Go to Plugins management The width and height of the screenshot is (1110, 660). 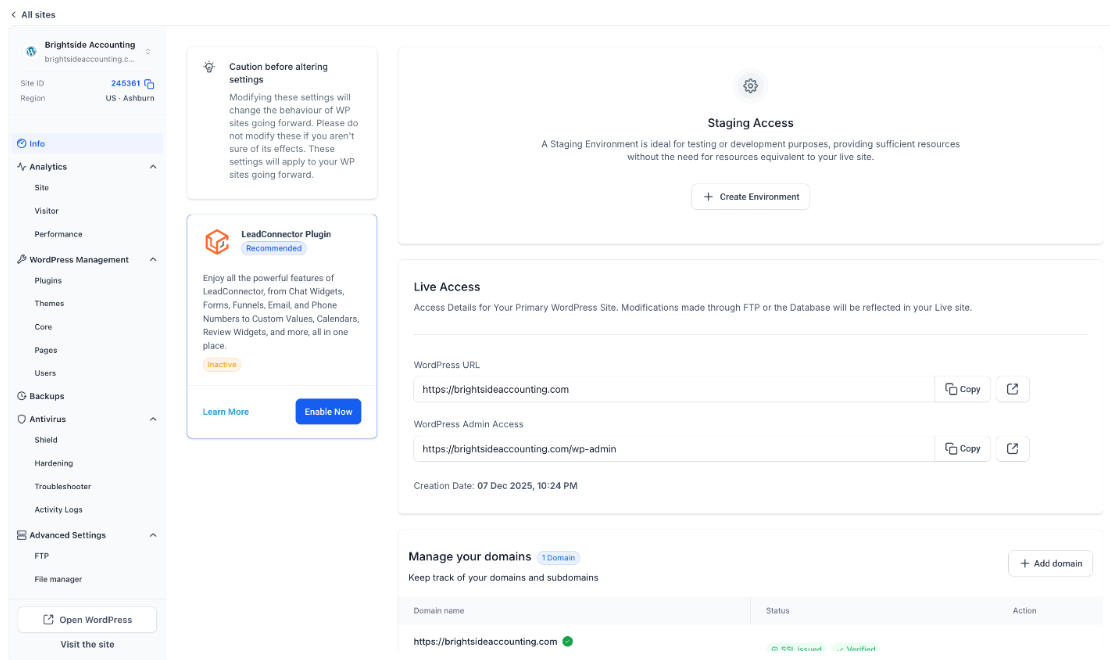click(x=48, y=280)
